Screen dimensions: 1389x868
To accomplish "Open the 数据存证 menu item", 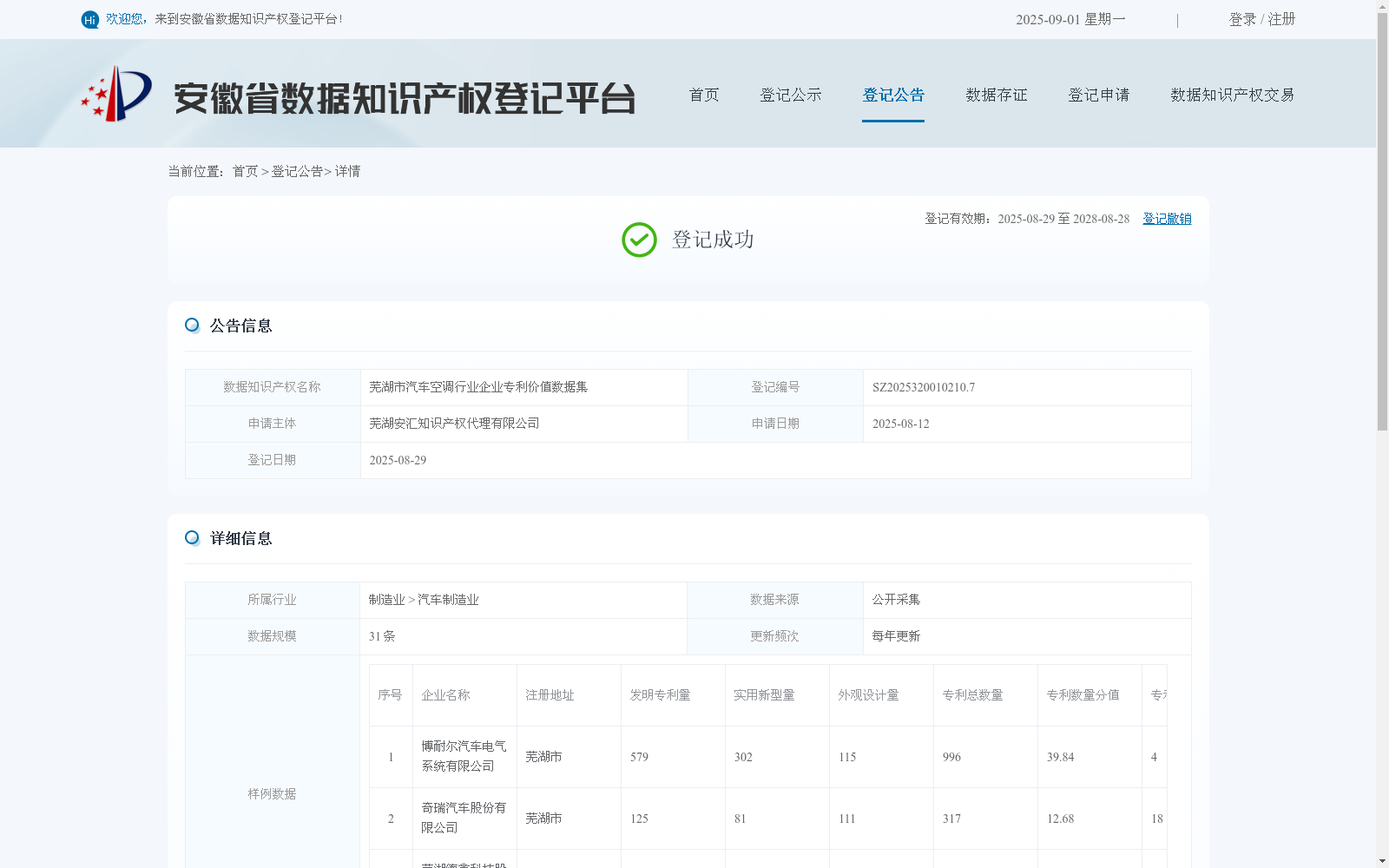I will [x=996, y=95].
